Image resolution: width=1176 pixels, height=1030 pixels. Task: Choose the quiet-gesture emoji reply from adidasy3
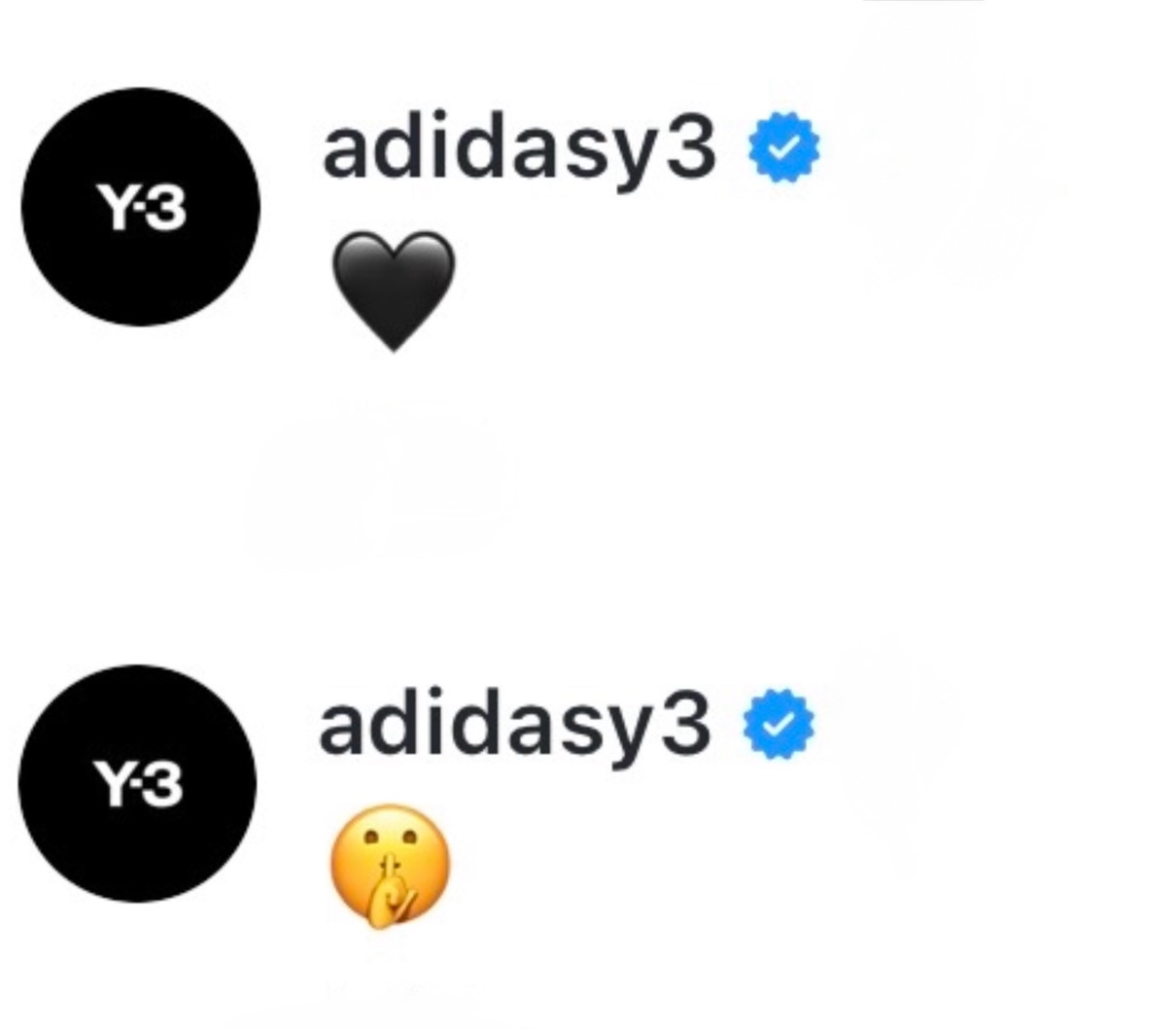point(391,866)
